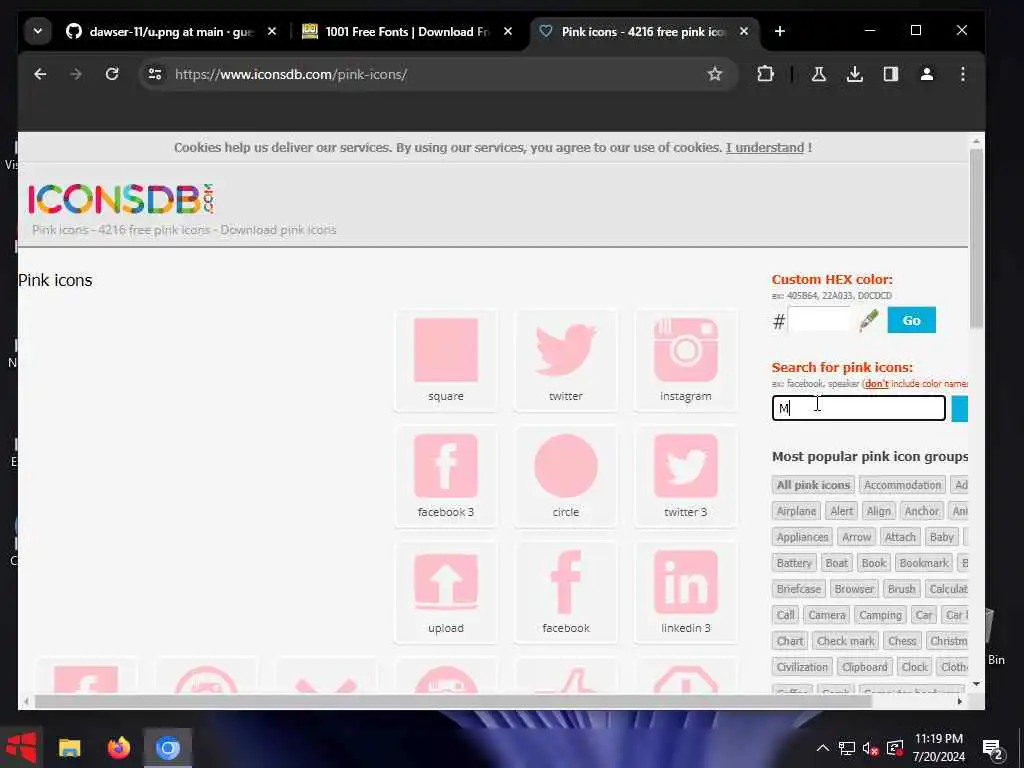The image size is (1024, 768).
Task: Toggle the browser side panel
Action: pyautogui.click(x=891, y=74)
